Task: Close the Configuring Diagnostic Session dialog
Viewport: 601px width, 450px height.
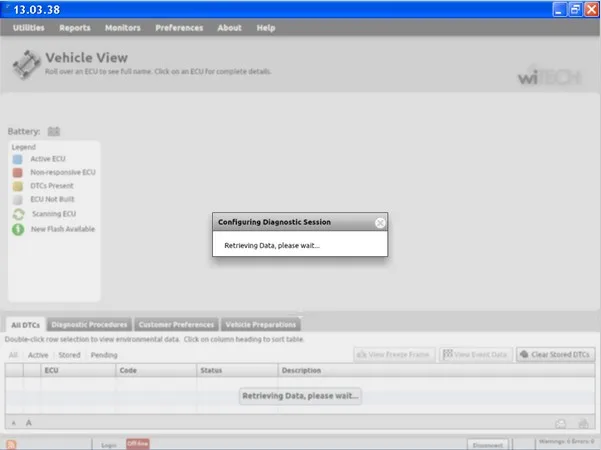Action: [380, 223]
